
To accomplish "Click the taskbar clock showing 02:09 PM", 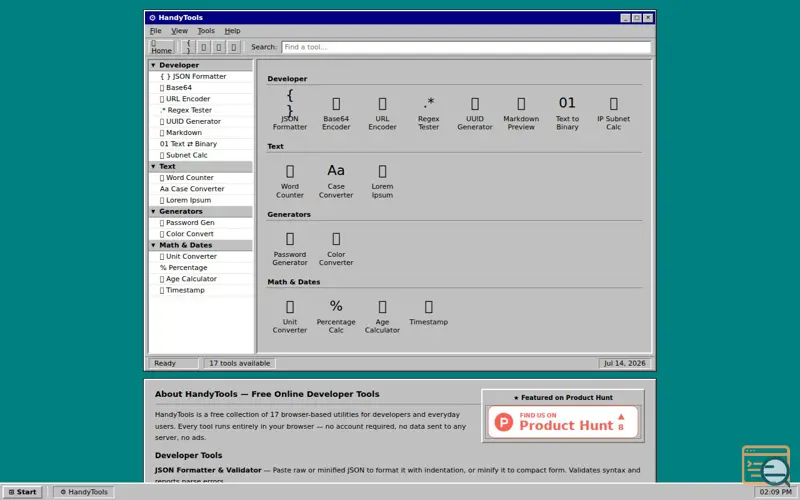I will pyautogui.click(x=776, y=492).
